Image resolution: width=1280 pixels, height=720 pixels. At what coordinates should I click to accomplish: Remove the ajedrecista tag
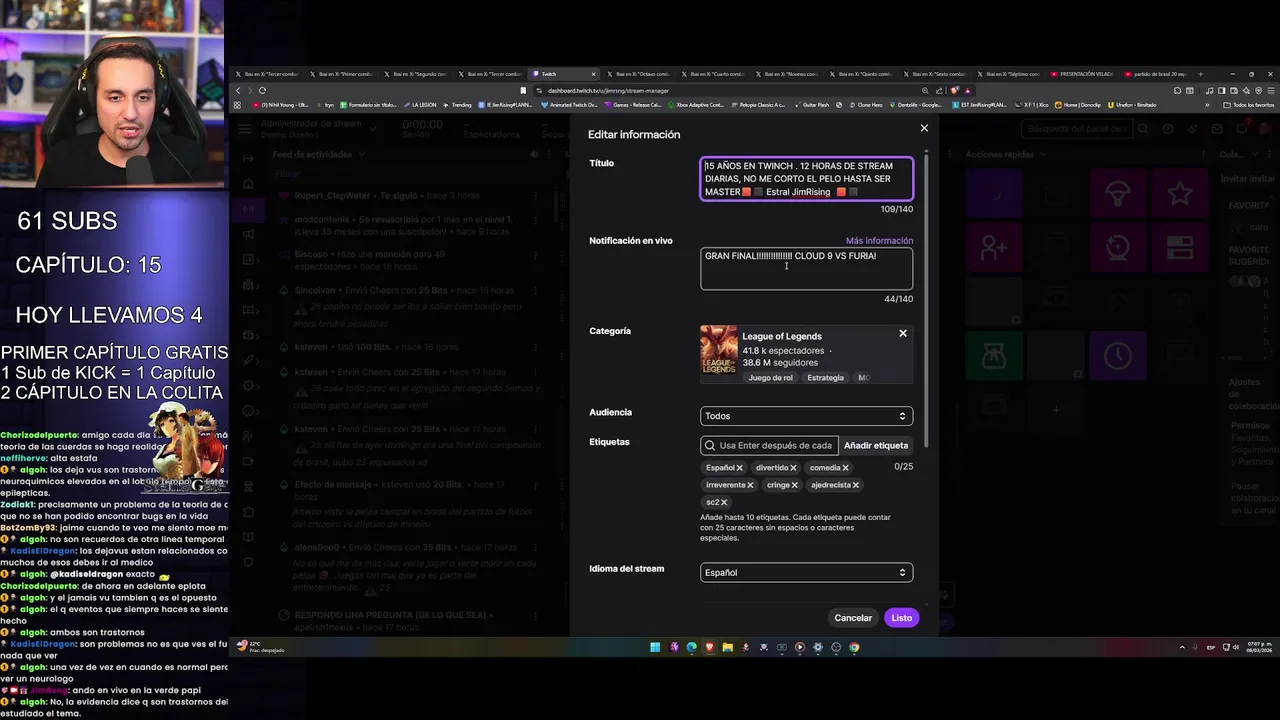(856, 485)
